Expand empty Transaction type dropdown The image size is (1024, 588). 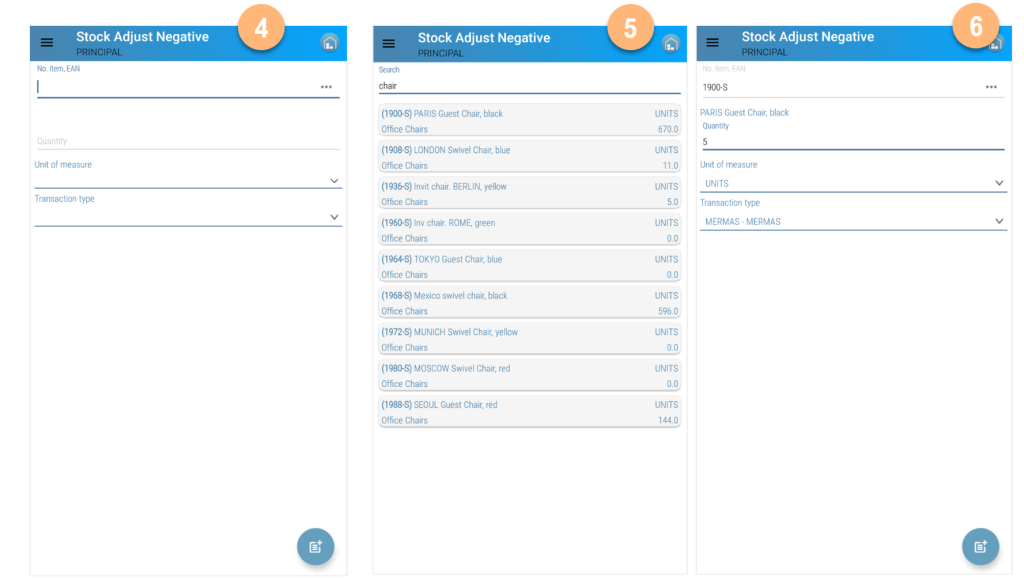coord(188,217)
